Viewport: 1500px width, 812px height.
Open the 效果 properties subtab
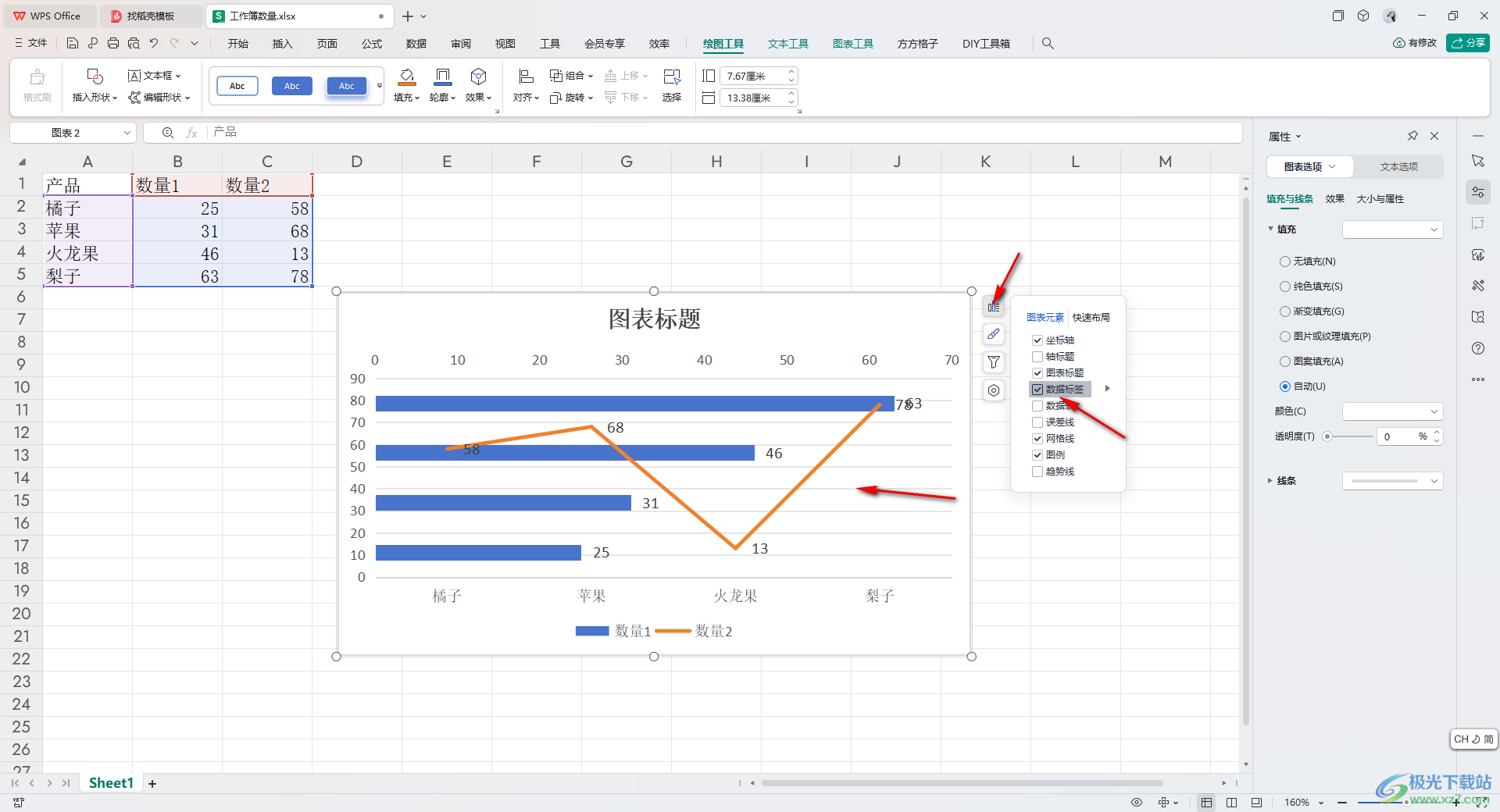click(1334, 199)
